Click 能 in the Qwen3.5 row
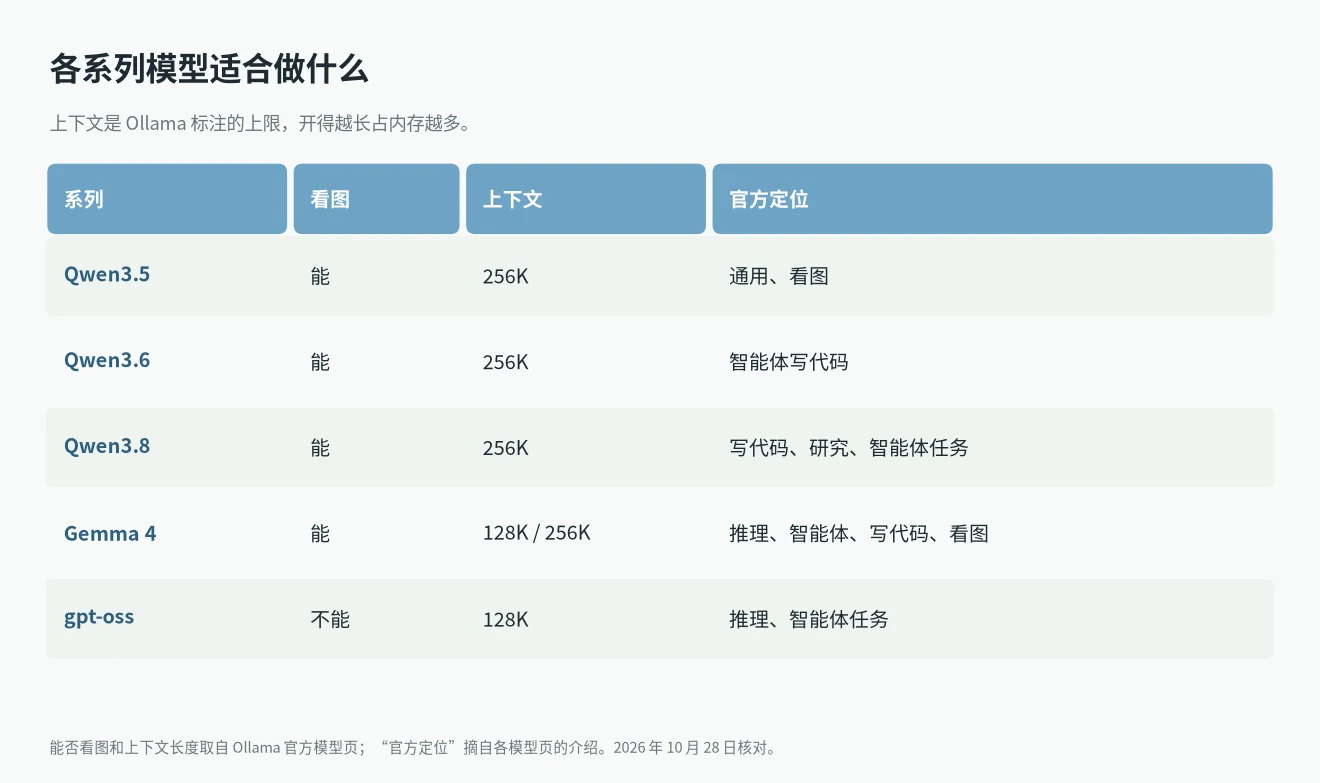1320x783 pixels. (320, 276)
